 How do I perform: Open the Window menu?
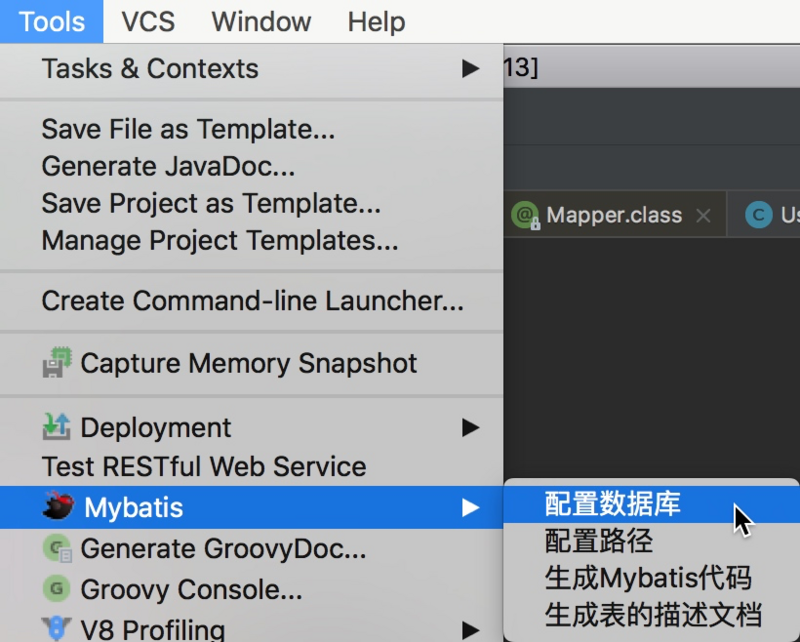pyautogui.click(x=261, y=21)
